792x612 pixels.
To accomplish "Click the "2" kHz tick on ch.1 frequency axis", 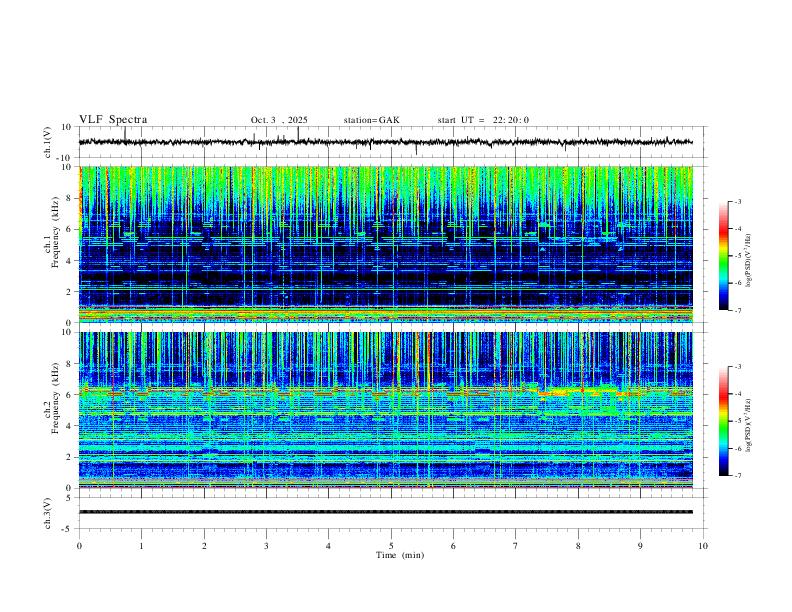I will [69, 291].
